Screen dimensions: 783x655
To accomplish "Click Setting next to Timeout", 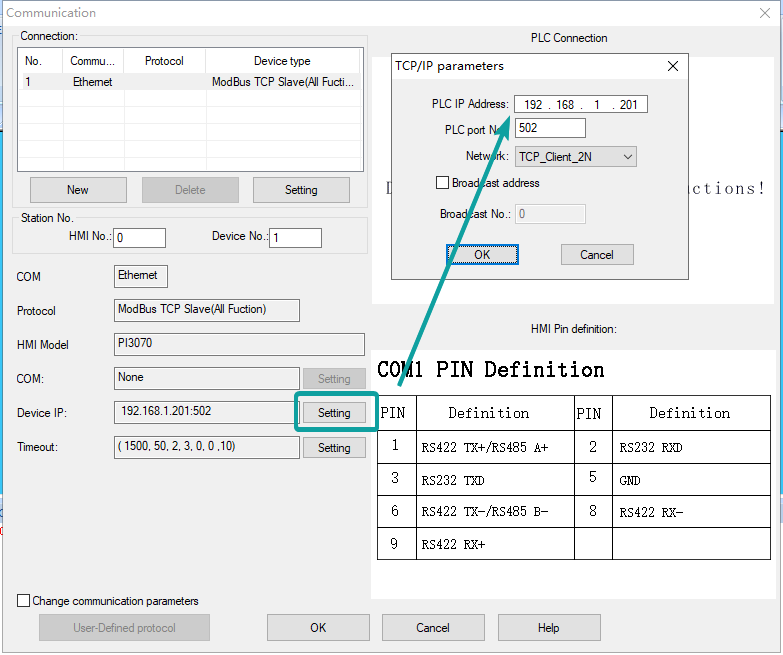I will click(x=334, y=448).
